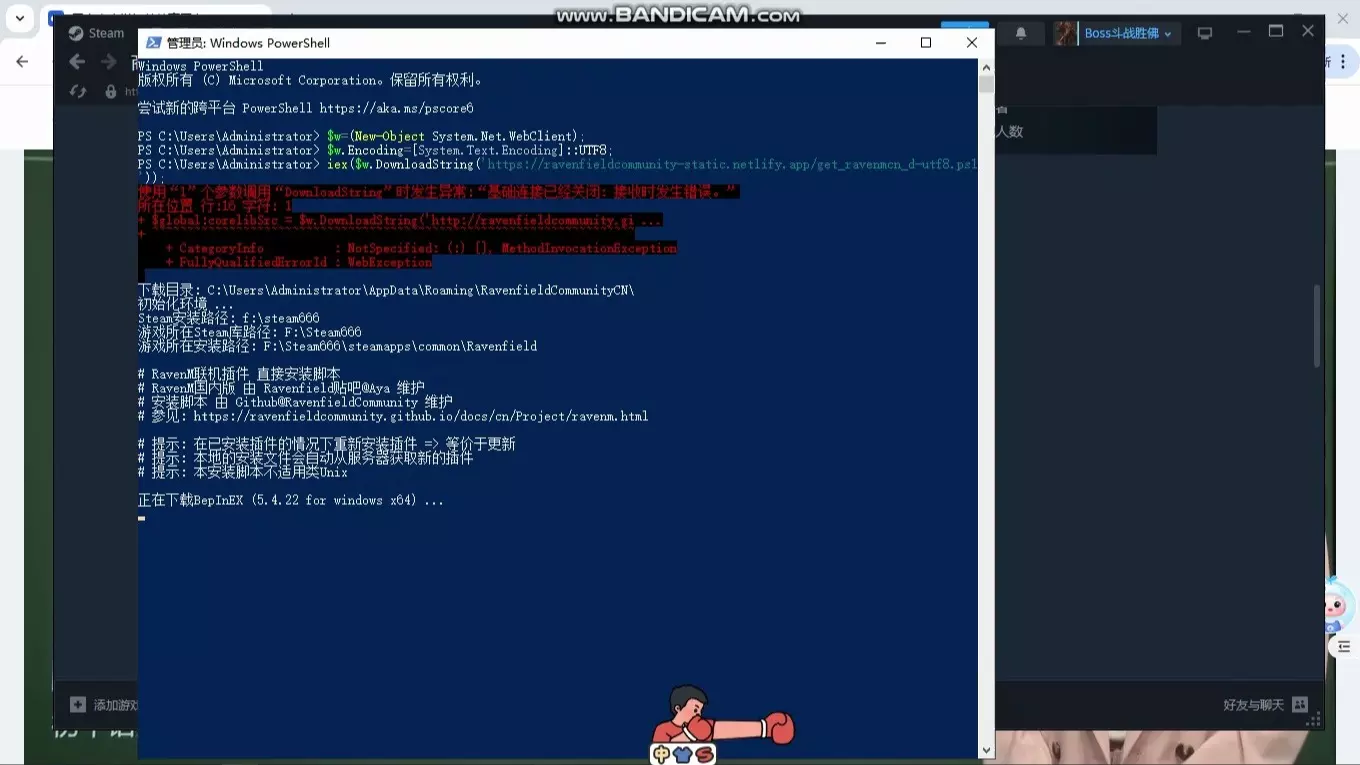Maximize the Steam window

click(x=1276, y=32)
